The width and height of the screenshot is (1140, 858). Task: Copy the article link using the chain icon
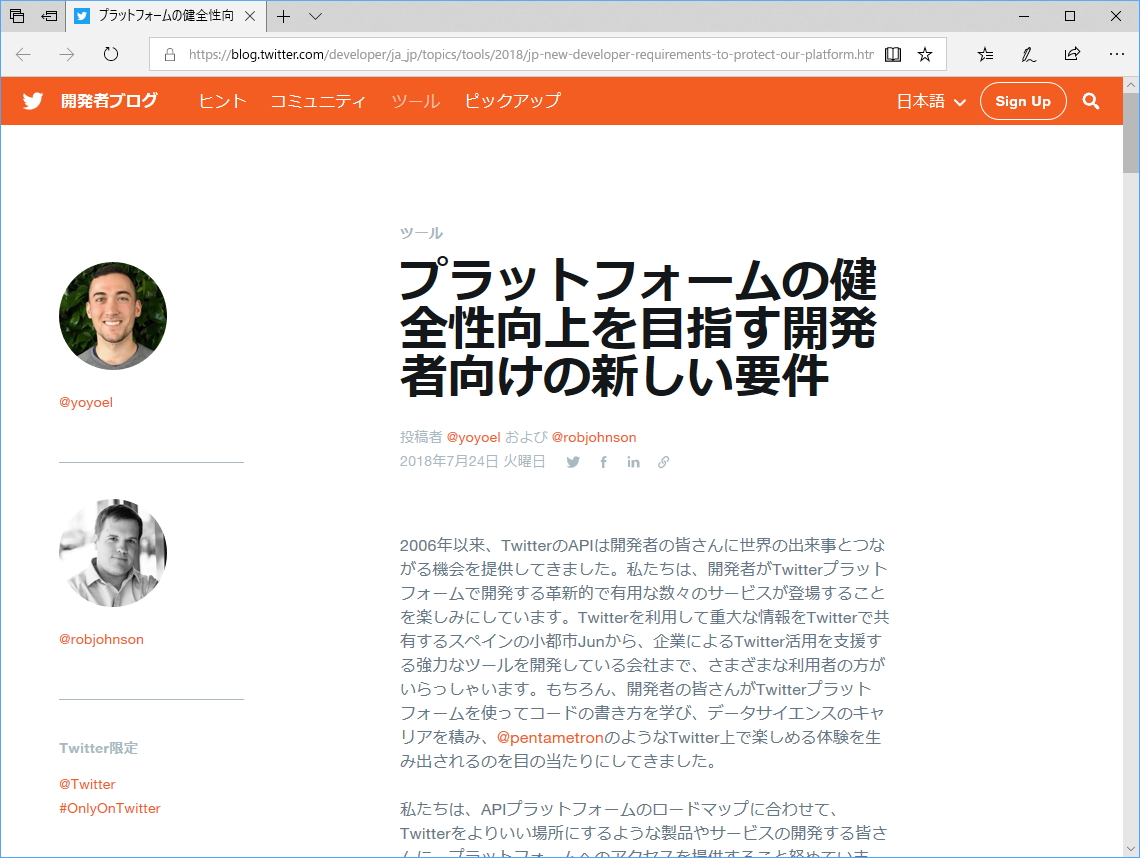(663, 461)
